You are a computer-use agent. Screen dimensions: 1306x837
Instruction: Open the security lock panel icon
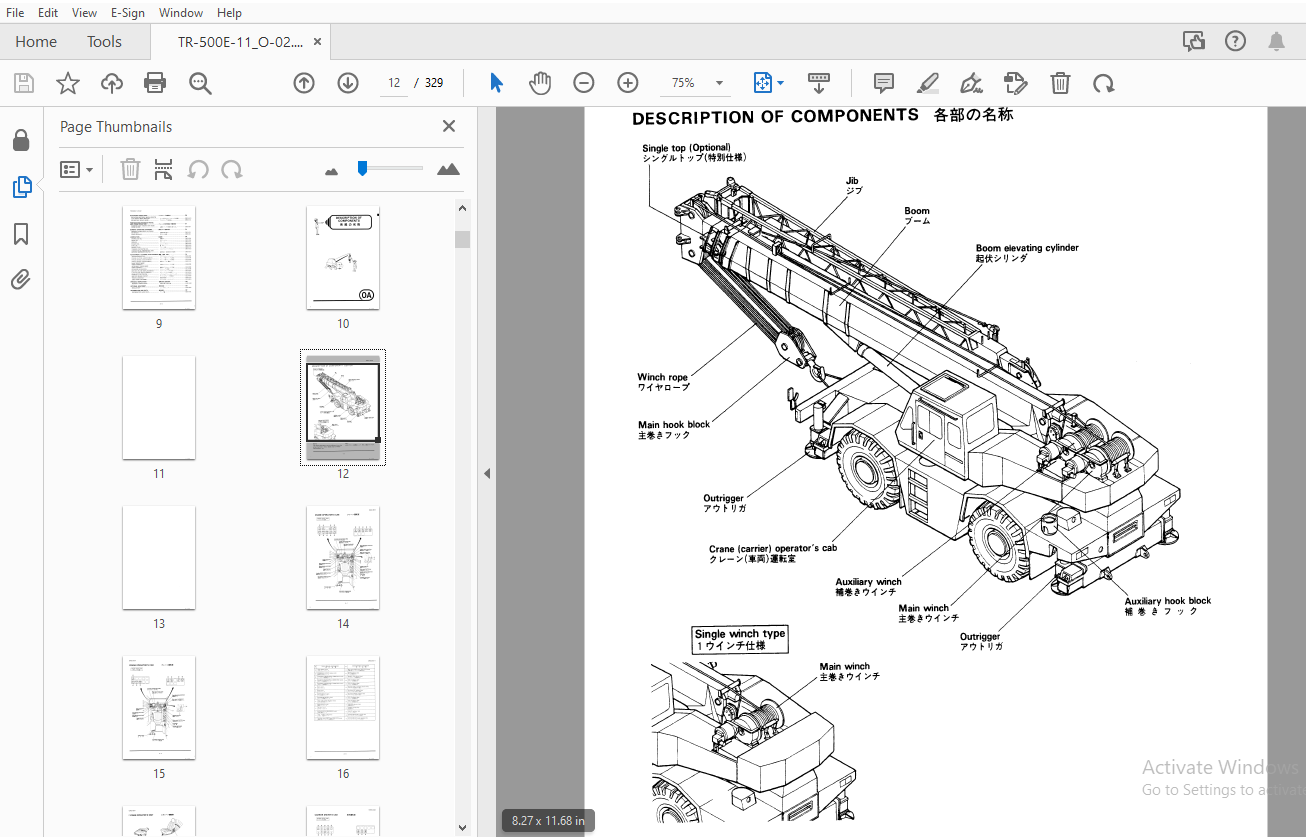pyautogui.click(x=21, y=140)
